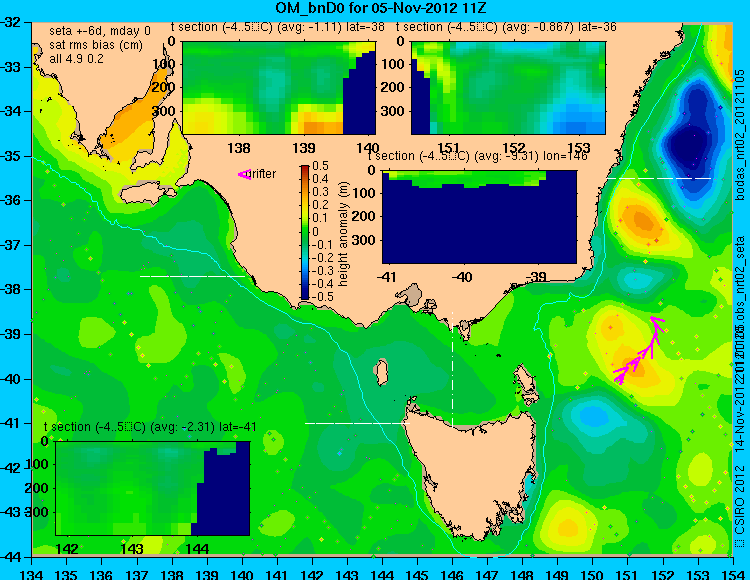Click the 150 longitude tick on main x-axis
This screenshot has height=580, width=750.
pyautogui.click(x=593, y=574)
